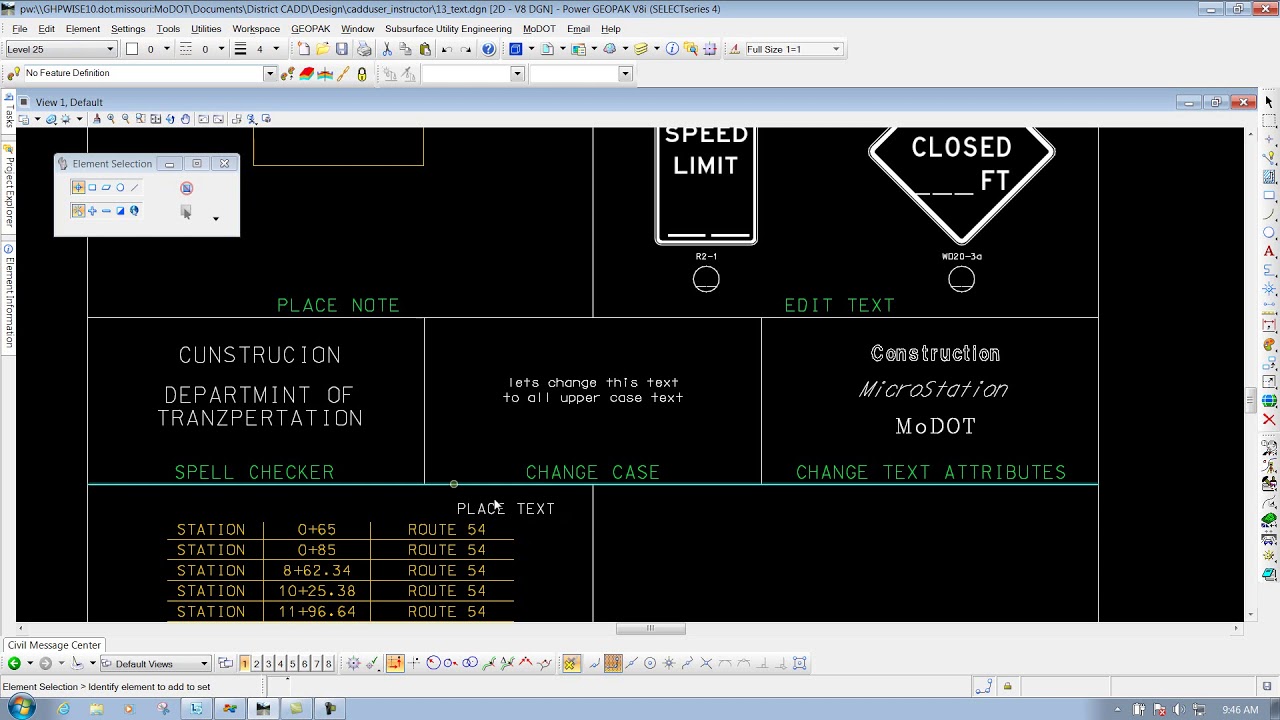The width and height of the screenshot is (1280, 720).
Task: Choose the Add selection mode plus icon
Action: [92, 211]
